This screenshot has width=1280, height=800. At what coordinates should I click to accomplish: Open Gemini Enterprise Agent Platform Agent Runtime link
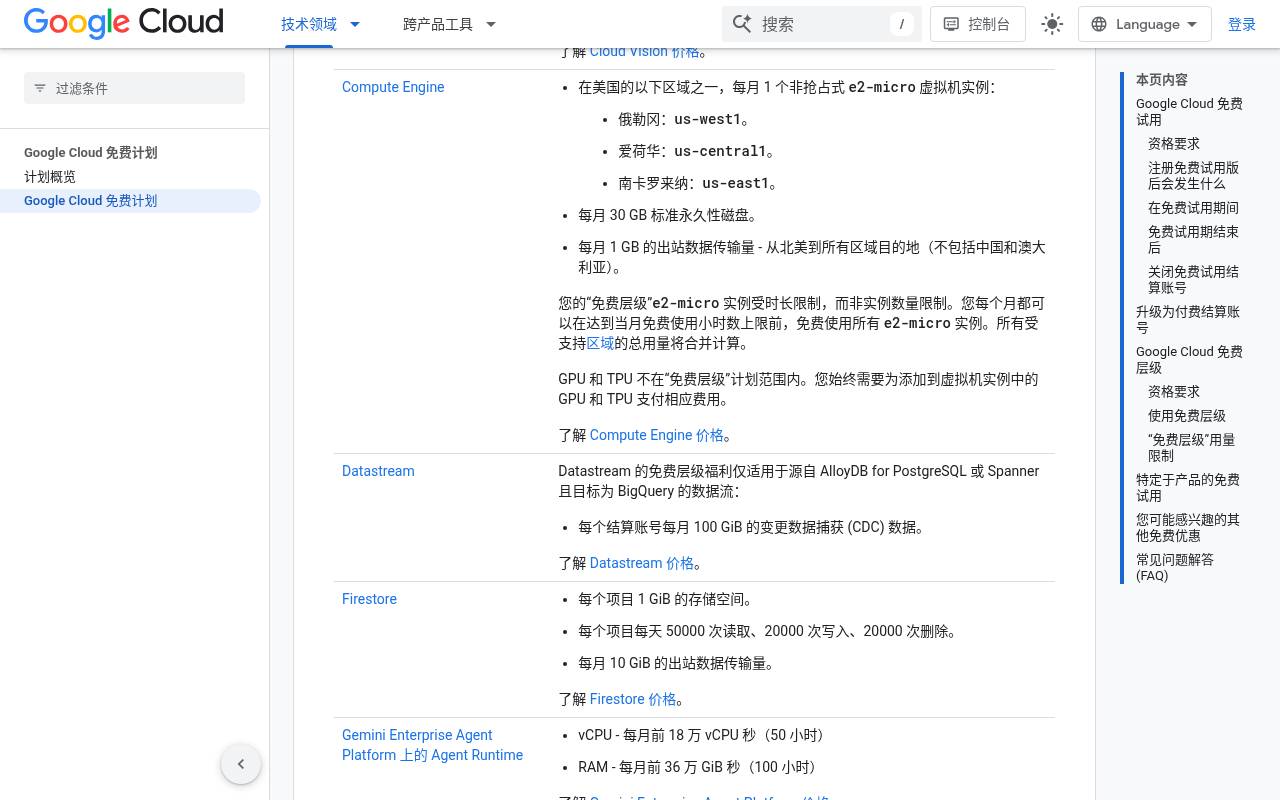tap(432, 745)
